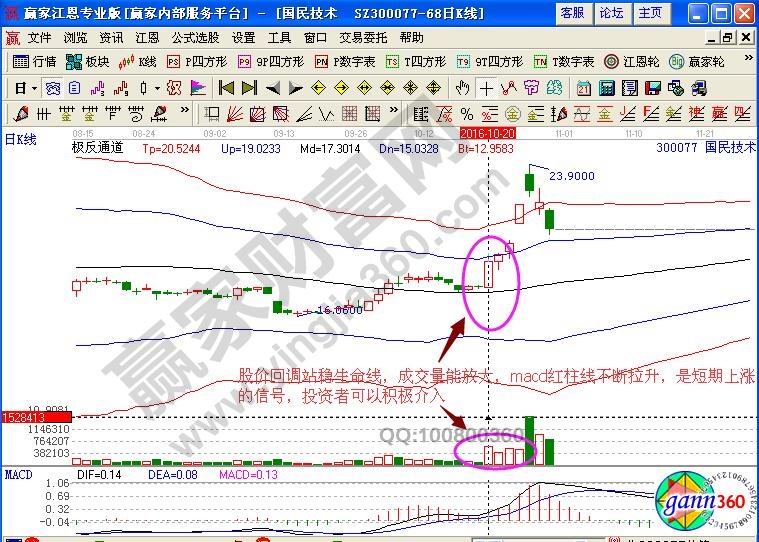Click the 客服 customer service button
The image size is (759, 542).
click(x=572, y=13)
